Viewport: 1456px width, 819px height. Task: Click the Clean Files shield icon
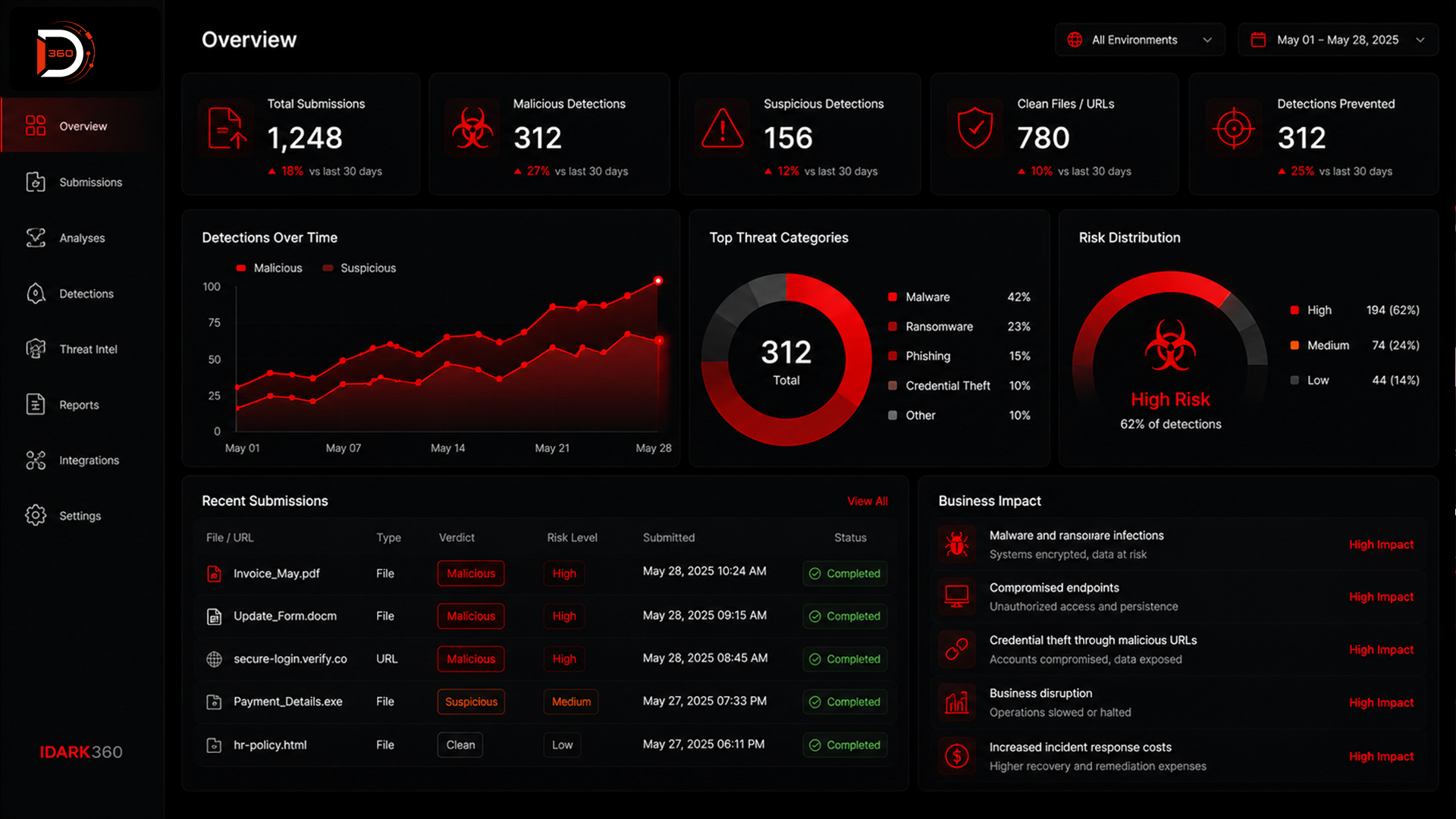[975, 128]
